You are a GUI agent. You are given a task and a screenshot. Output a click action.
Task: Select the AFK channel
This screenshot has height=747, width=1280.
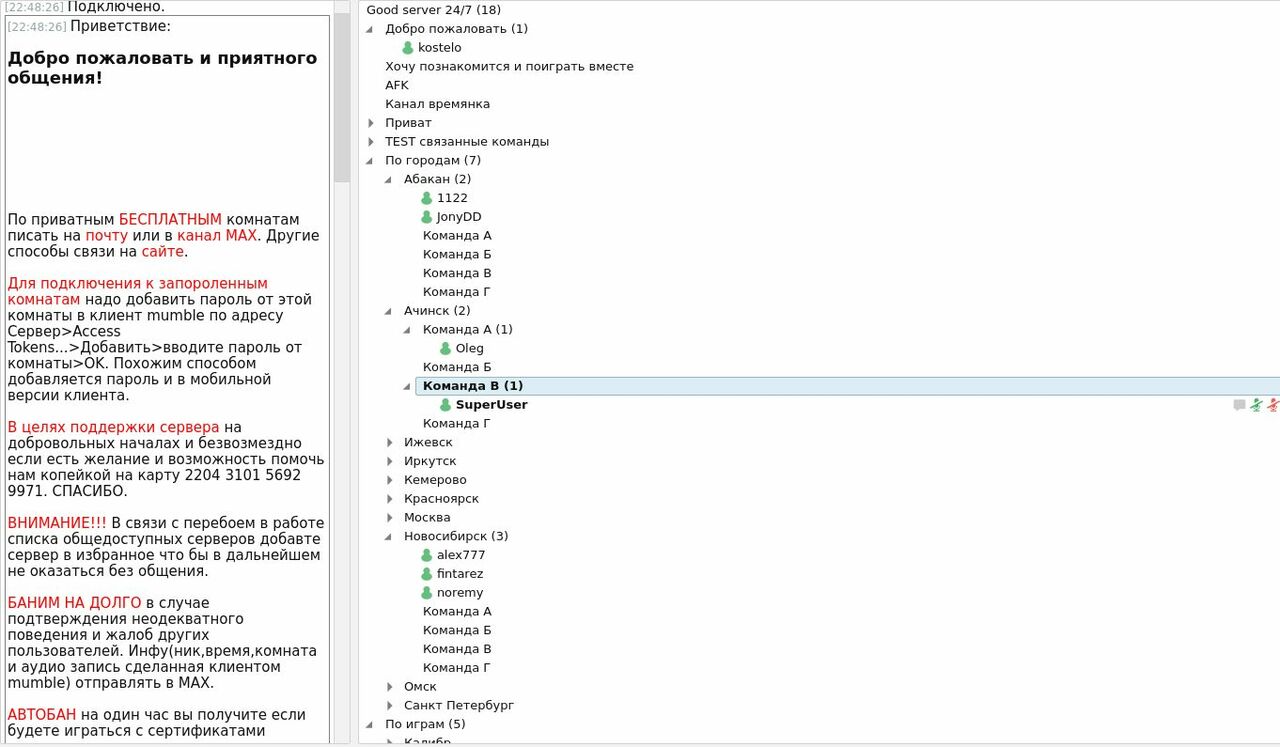397,85
